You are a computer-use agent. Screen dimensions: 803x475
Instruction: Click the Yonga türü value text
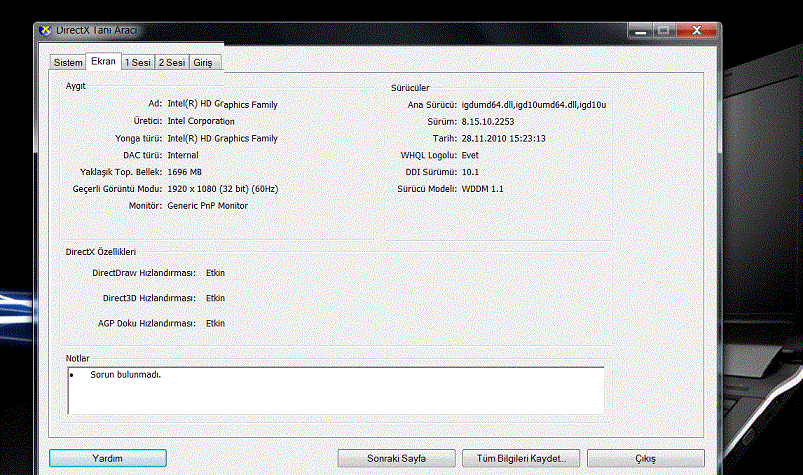(222, 138)
